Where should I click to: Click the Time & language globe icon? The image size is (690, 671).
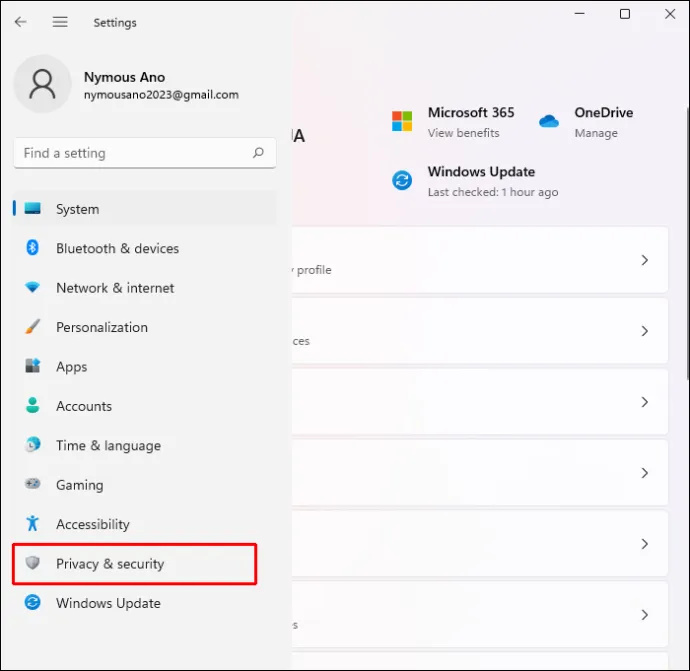click(33, 445)
